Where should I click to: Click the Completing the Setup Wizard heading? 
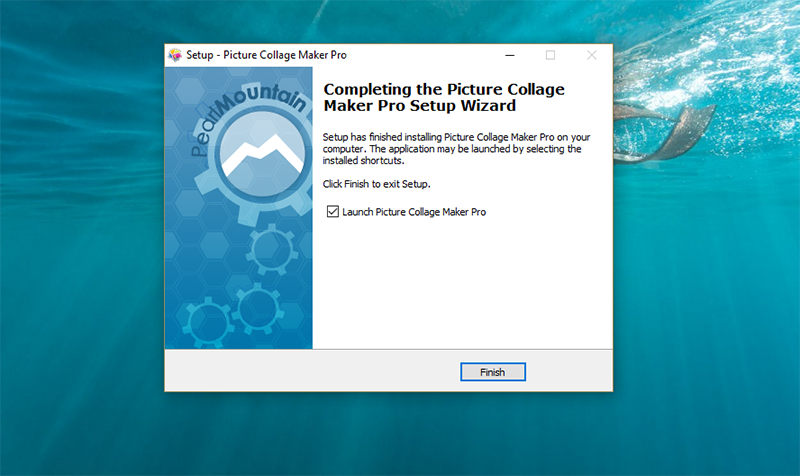(x=444, y=97)
